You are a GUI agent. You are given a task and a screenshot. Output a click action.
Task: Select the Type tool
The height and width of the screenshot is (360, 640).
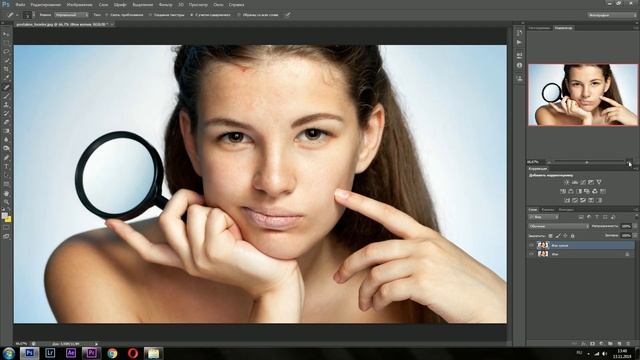(x=6, y=166)
